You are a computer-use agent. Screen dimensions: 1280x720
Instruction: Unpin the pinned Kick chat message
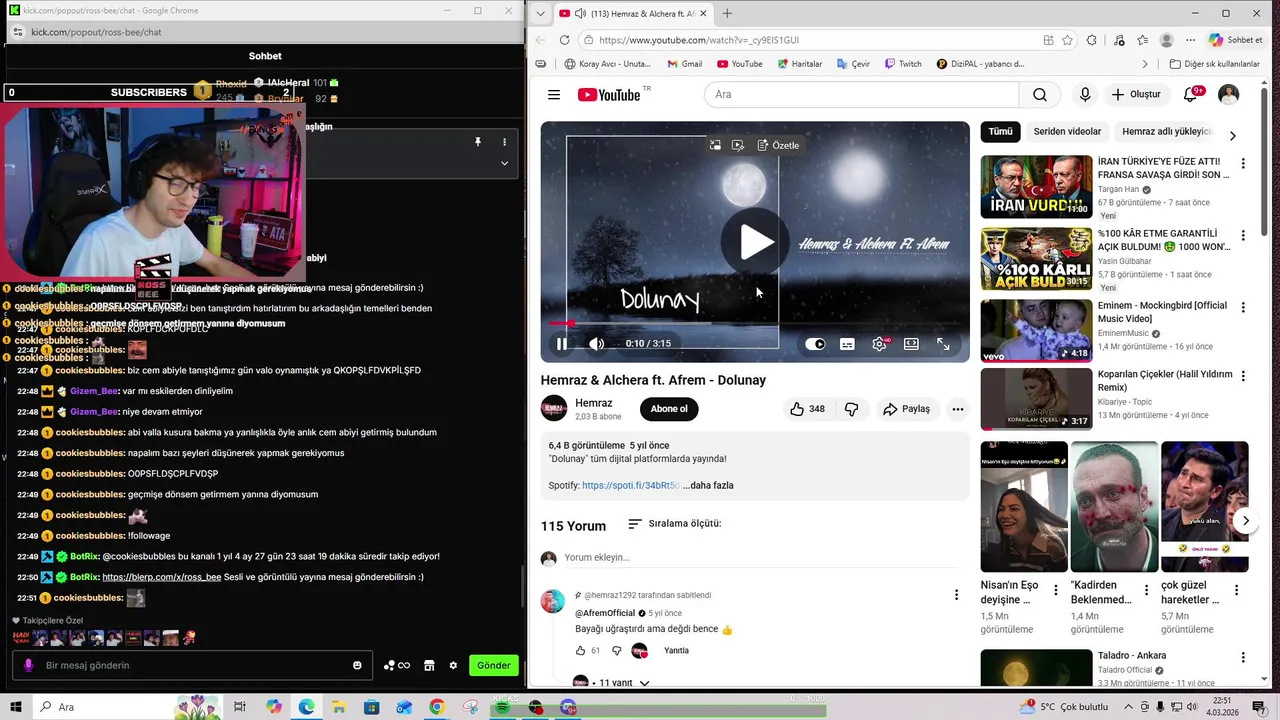(x=478, y=142)
